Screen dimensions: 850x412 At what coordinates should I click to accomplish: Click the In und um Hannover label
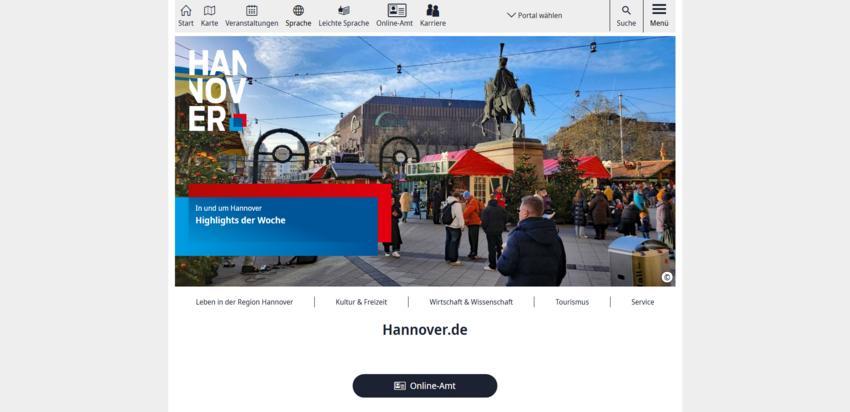229,208
